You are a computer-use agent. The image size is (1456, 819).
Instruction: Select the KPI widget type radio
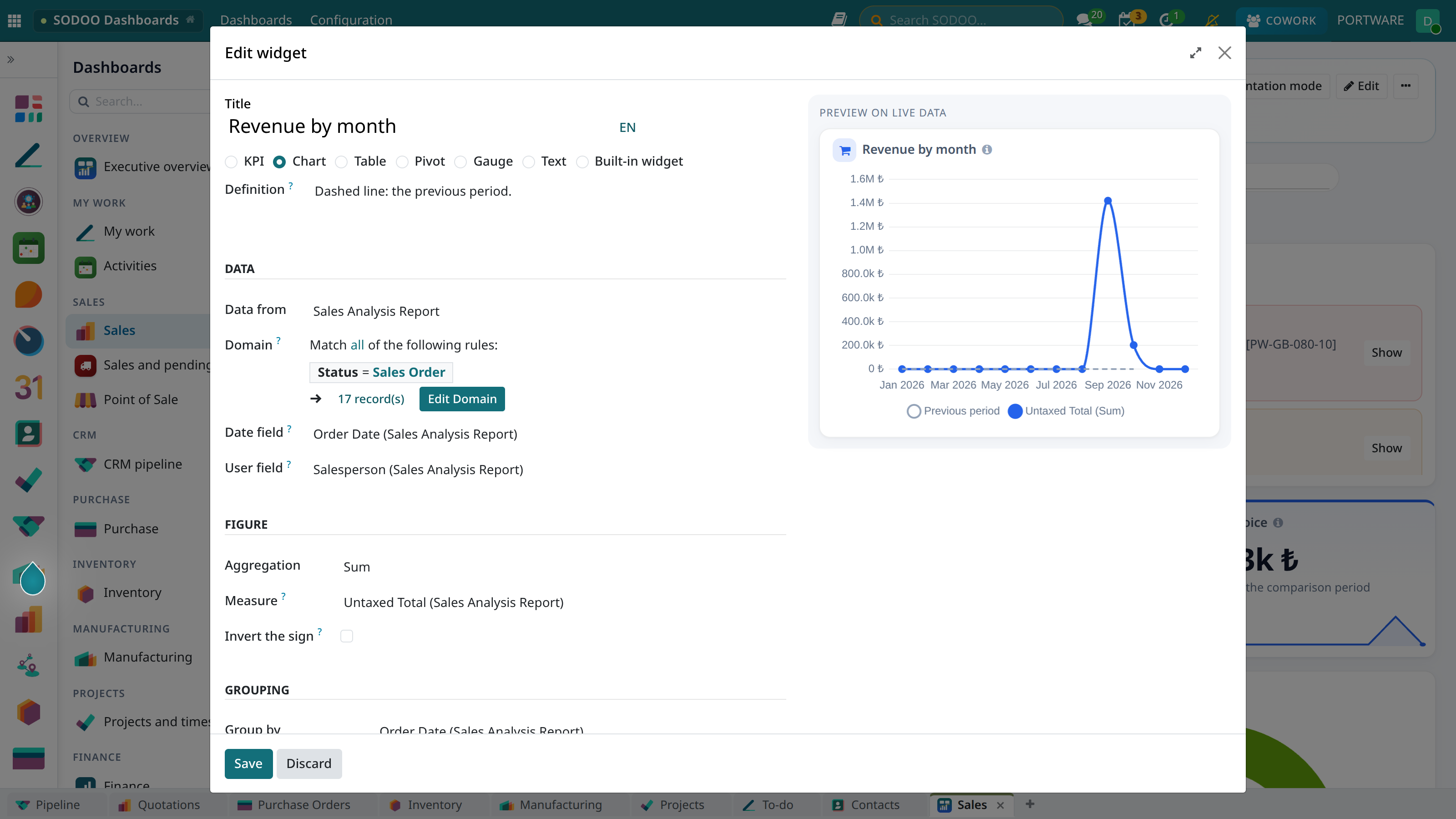[231, 162]
